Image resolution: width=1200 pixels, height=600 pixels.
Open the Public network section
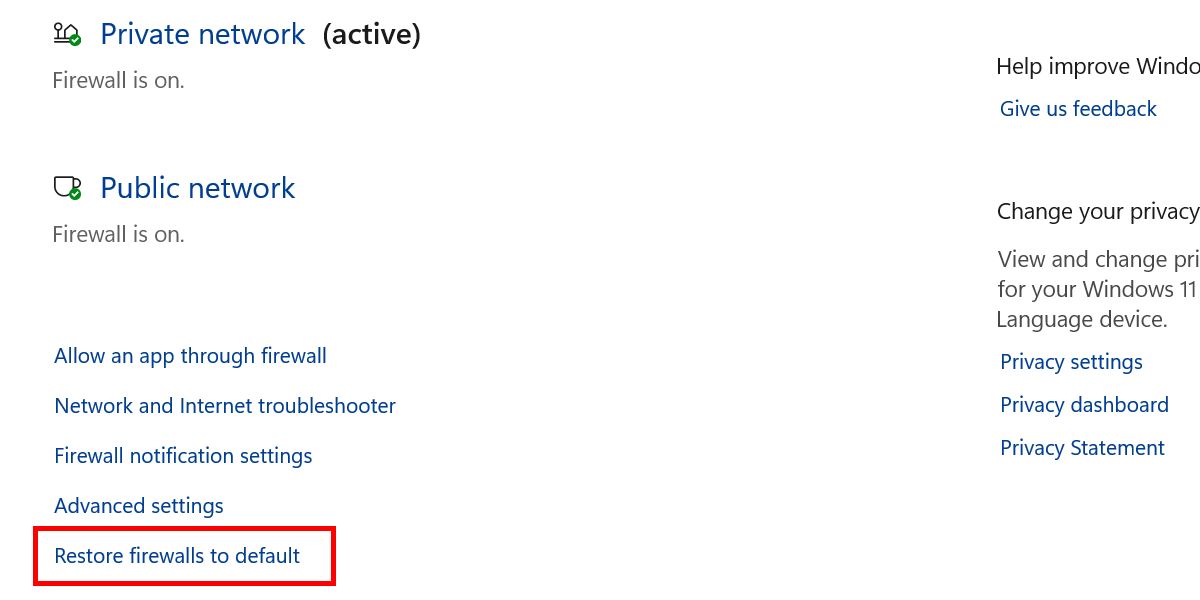coord(197,187)
